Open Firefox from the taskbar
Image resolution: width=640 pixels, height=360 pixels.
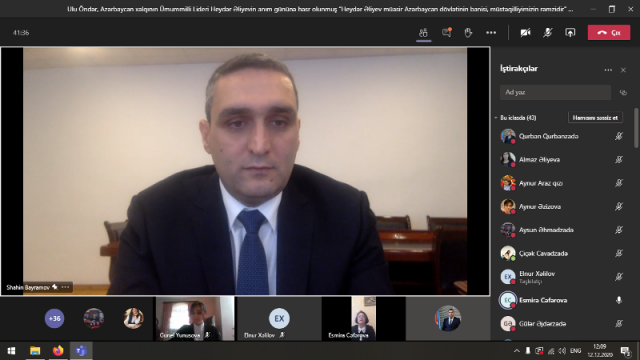(58, 351)
